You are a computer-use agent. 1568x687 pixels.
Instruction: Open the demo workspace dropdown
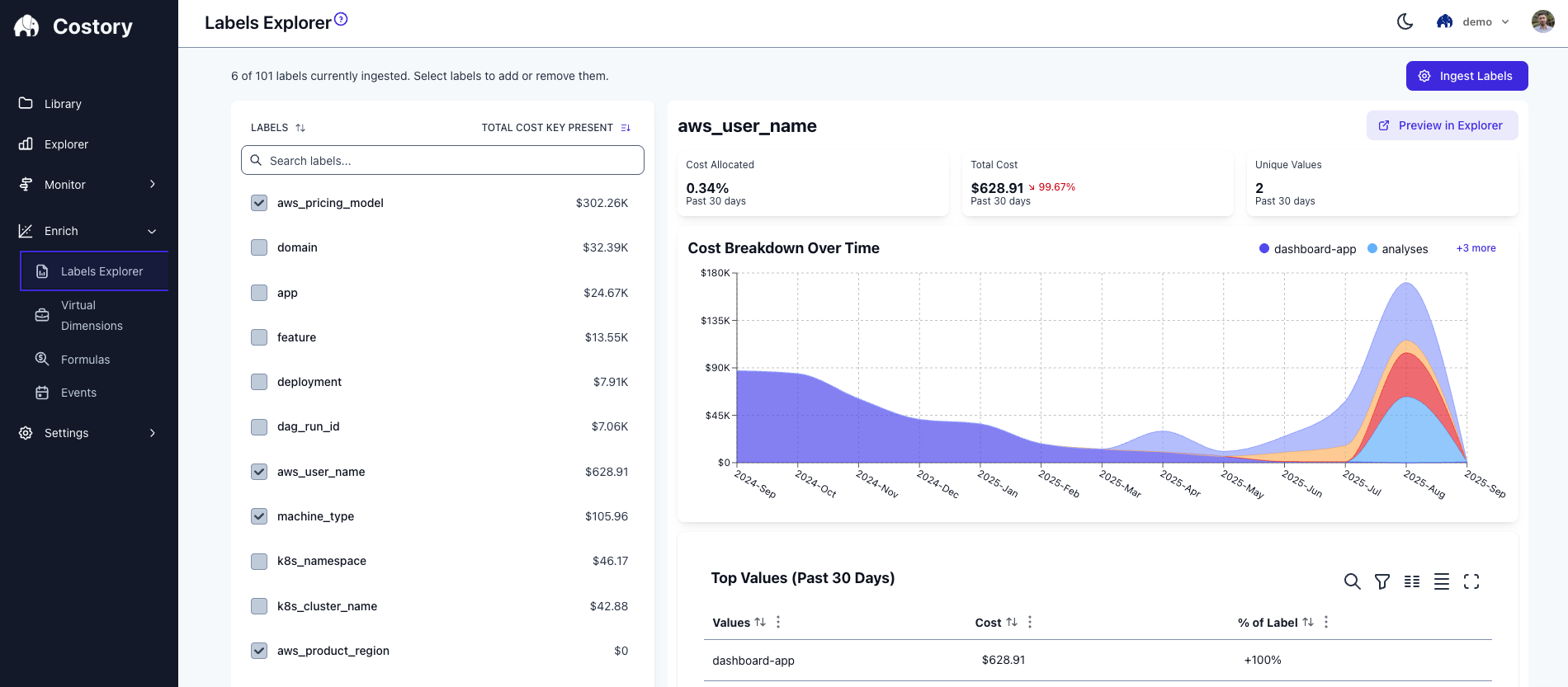tap(1476, 22)
